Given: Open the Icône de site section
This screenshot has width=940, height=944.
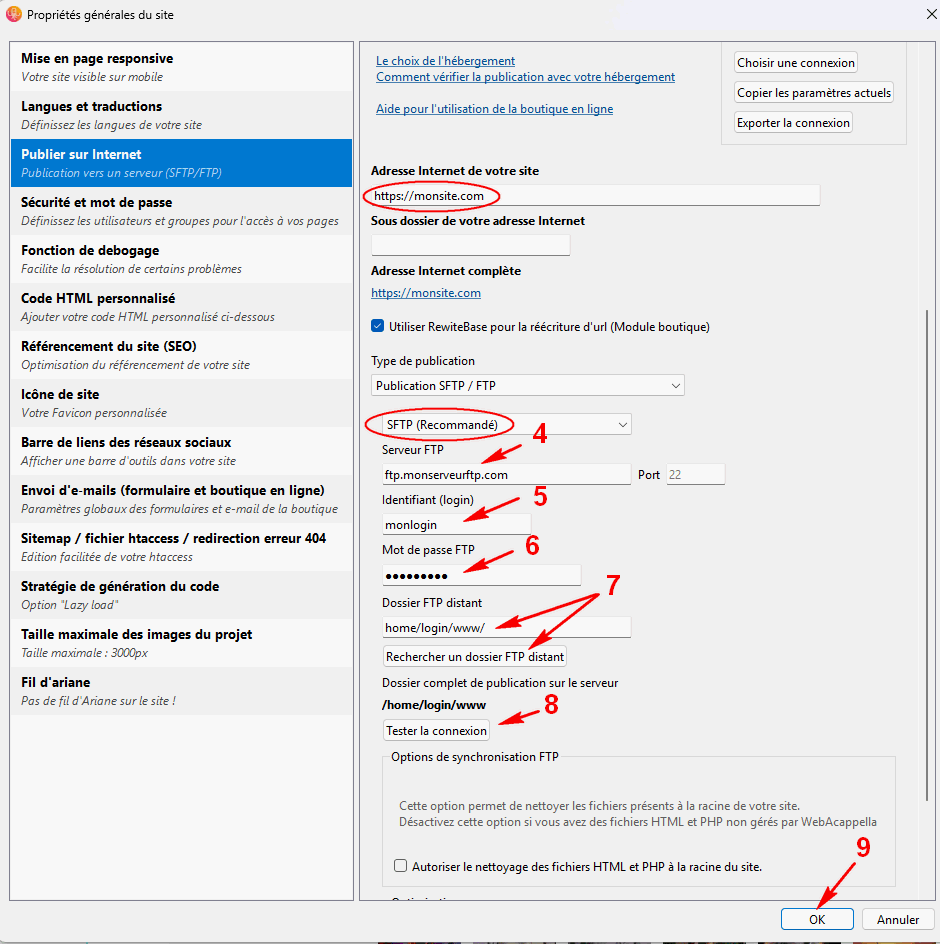Looking at the screenshot, I should (181, 403).
